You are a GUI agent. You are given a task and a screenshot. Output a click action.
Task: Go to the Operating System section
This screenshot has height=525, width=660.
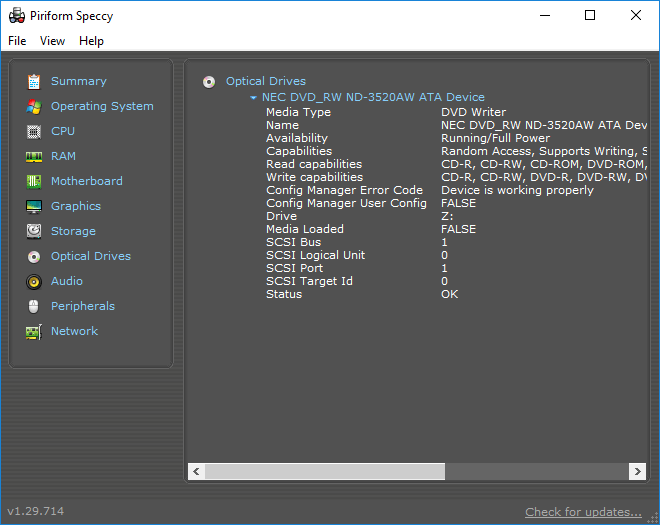pyautogui.click(x=102, y=106)
